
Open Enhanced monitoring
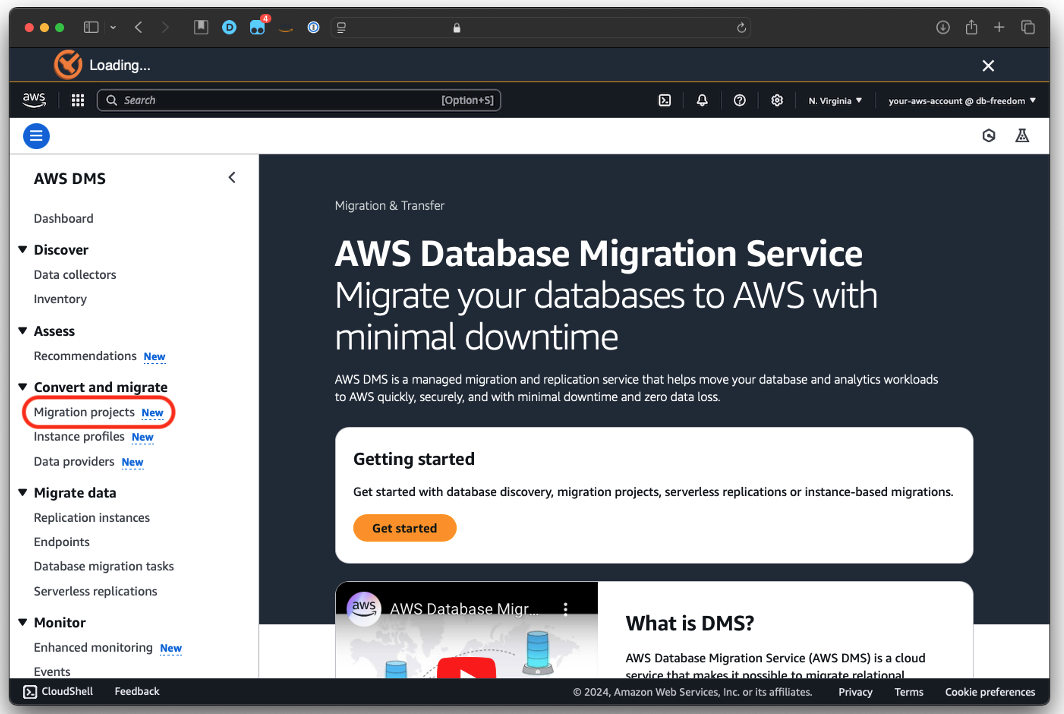pyautogui.click(x=93, y=647)
